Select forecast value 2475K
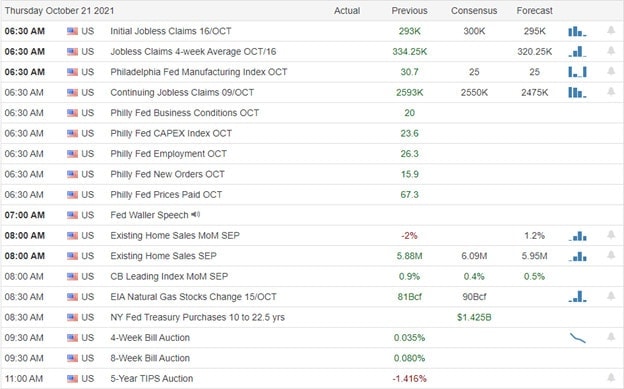This screenshot has width=624, height=389. [x=534, y=92]
